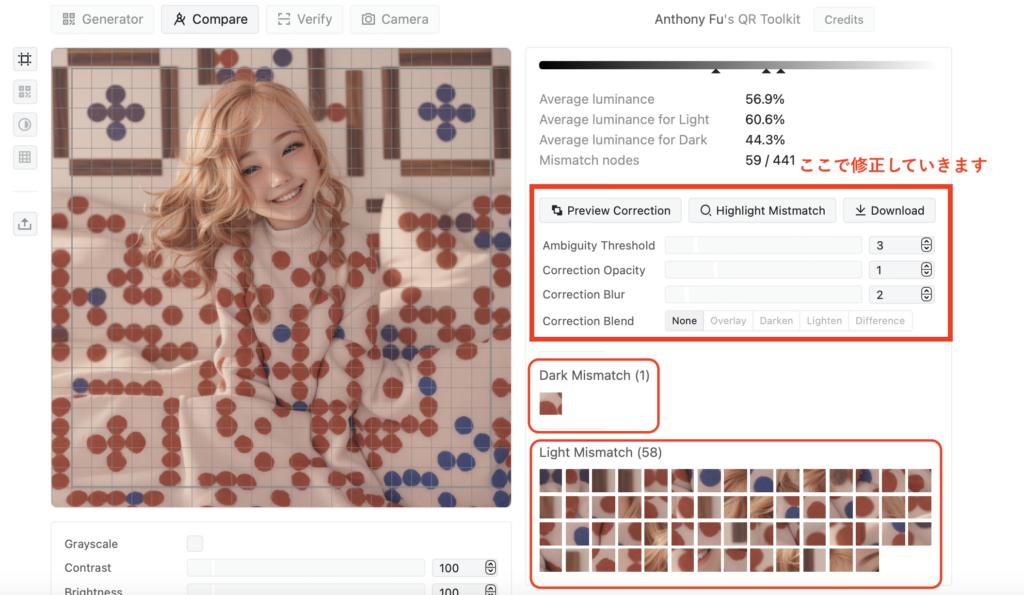The width and height of the screenshot is (1024, 595).
Task: Toggle the half-circle contrast sidebar icon
Action: (x=25, y=125)
